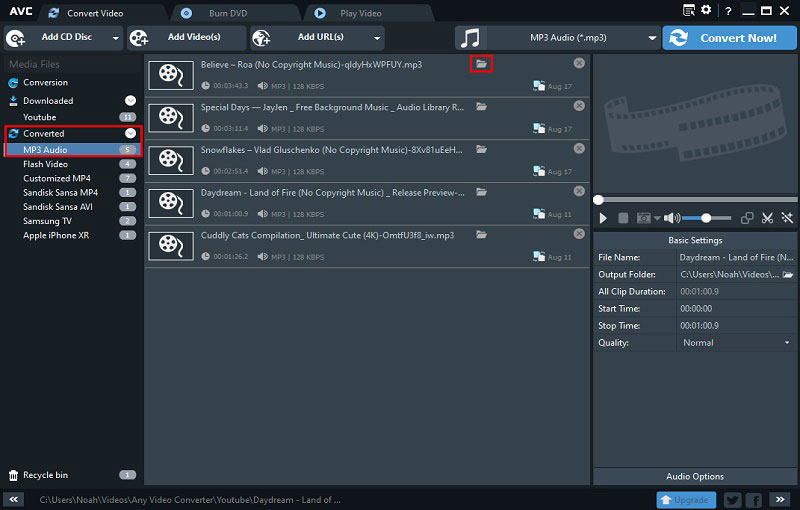Viewport: 800px width, 510px height.
Task: Open the help question mark
Action: 728,11
